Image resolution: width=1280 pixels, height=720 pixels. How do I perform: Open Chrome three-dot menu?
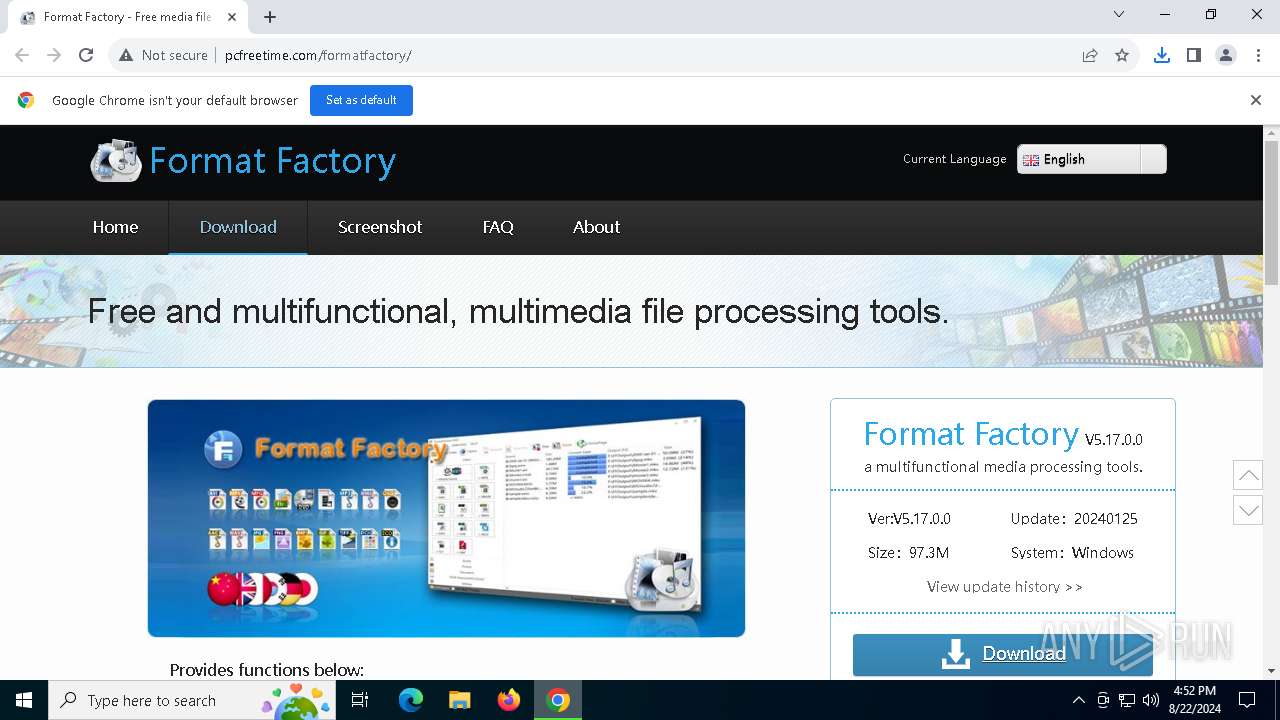point(1257,55)
